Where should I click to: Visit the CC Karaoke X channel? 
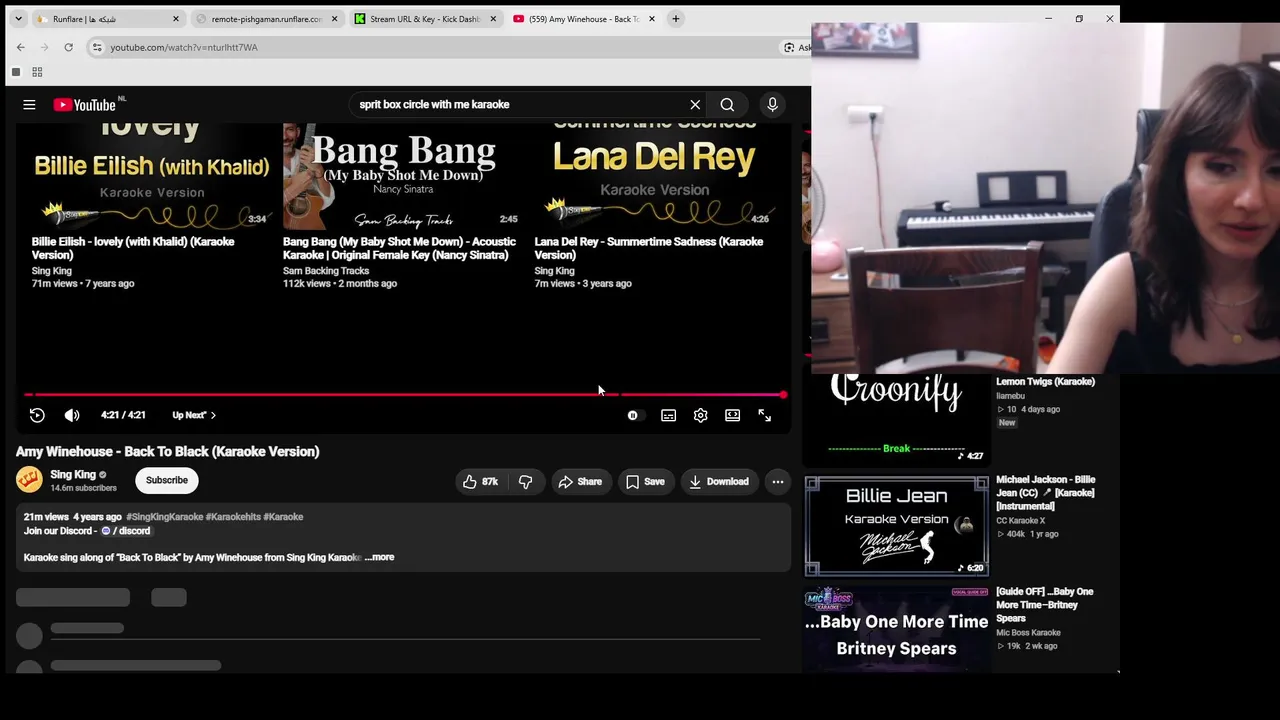coord(1020,520)
